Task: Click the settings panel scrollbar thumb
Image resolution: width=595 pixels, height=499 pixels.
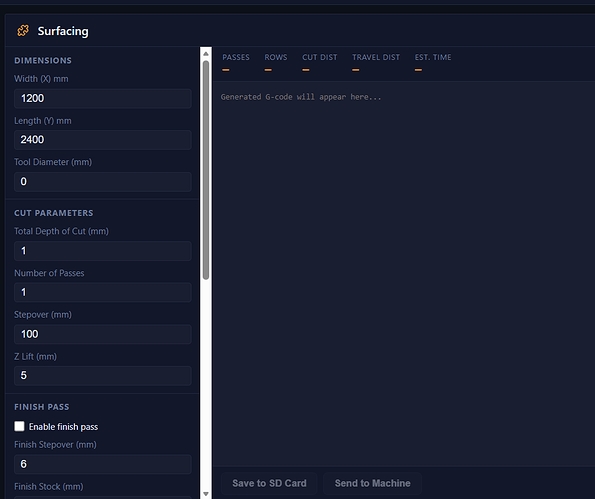Action: pos(206,170)
